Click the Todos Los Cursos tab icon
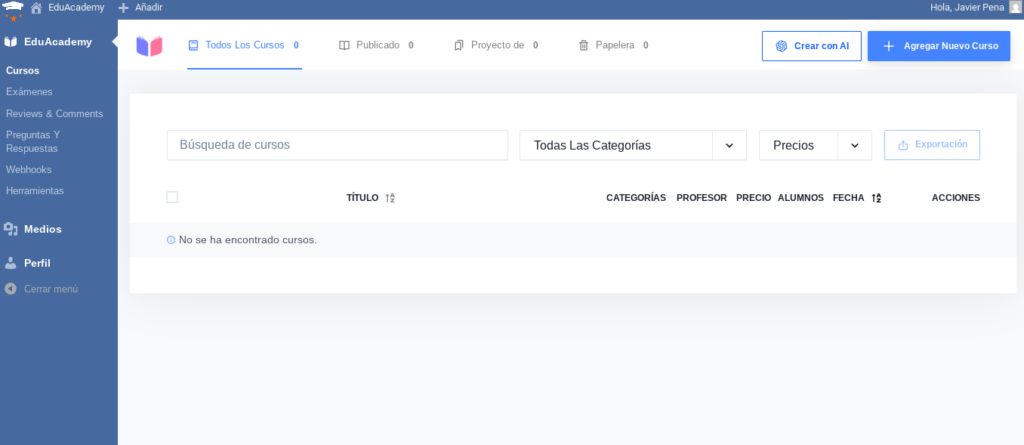This screenshot has width=1024, height=445. pyautogui.click(x=193, y=46)
